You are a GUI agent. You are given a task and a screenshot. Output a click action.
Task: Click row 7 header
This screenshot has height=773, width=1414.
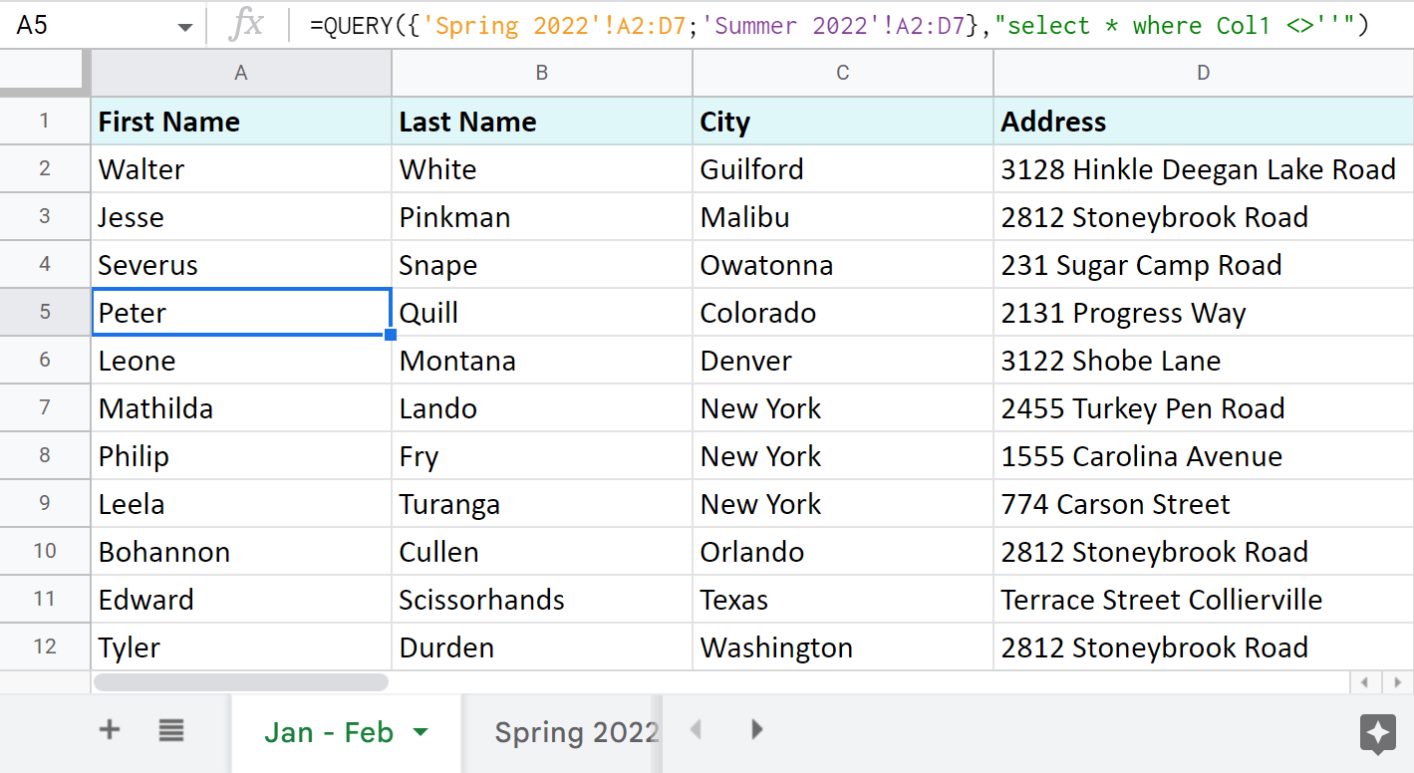(45, 408)
